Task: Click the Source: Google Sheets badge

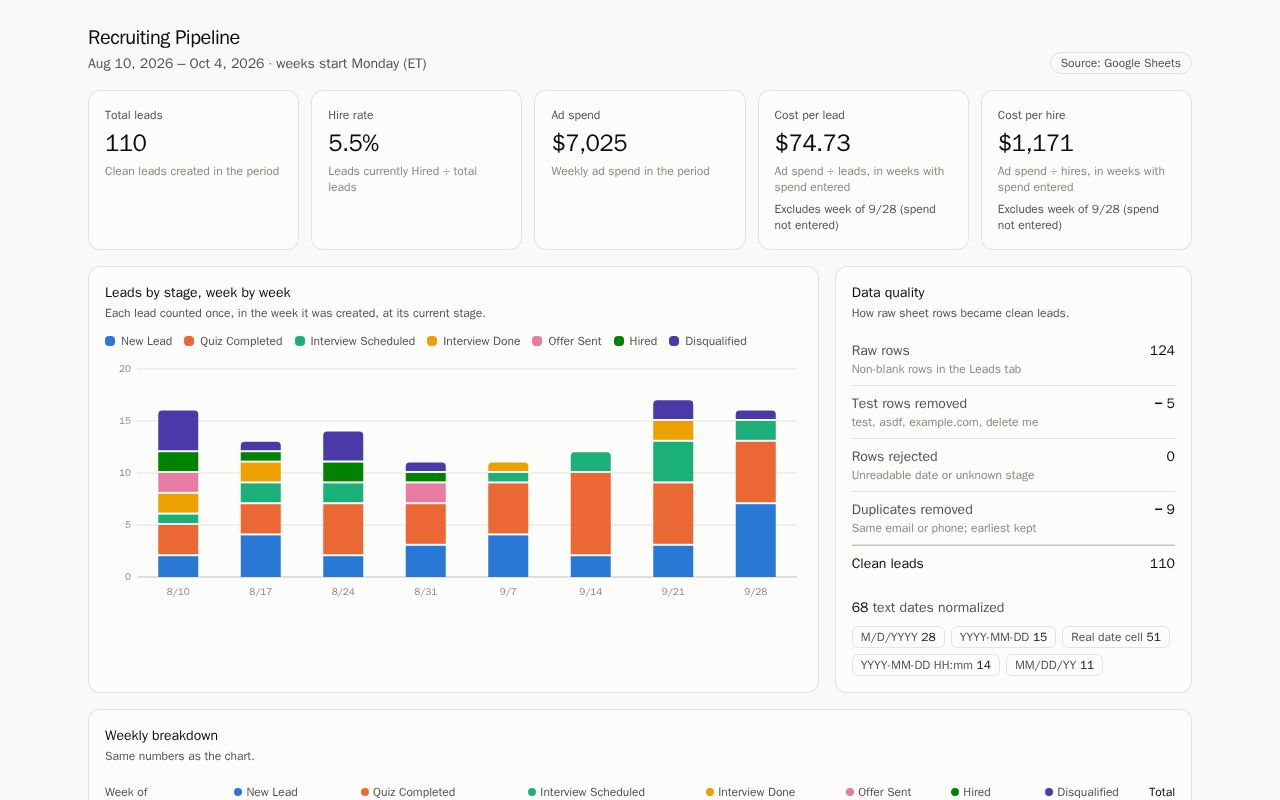Action: [x=1120, y=63]
